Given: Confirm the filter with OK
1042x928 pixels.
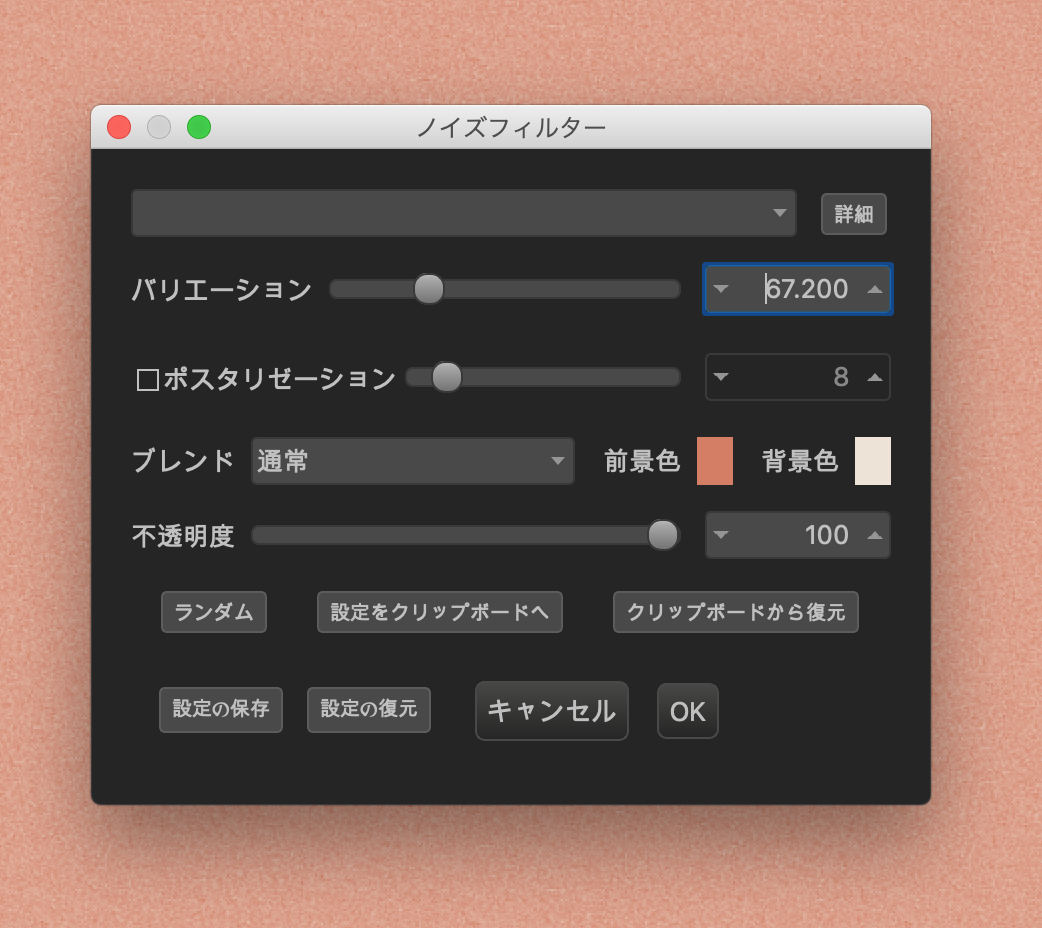Looking at the screenshot, I should pos(688,711).
